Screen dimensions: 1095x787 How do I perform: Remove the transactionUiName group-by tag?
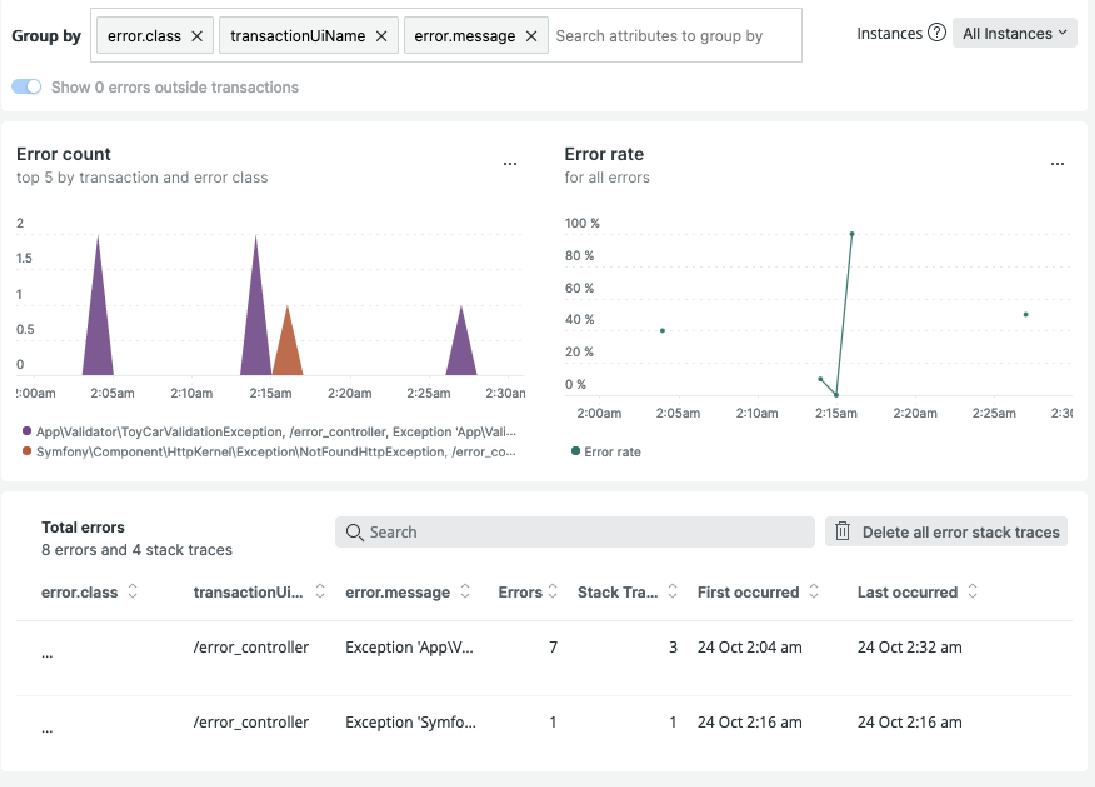pyautogui.click(x=381, y=36)
